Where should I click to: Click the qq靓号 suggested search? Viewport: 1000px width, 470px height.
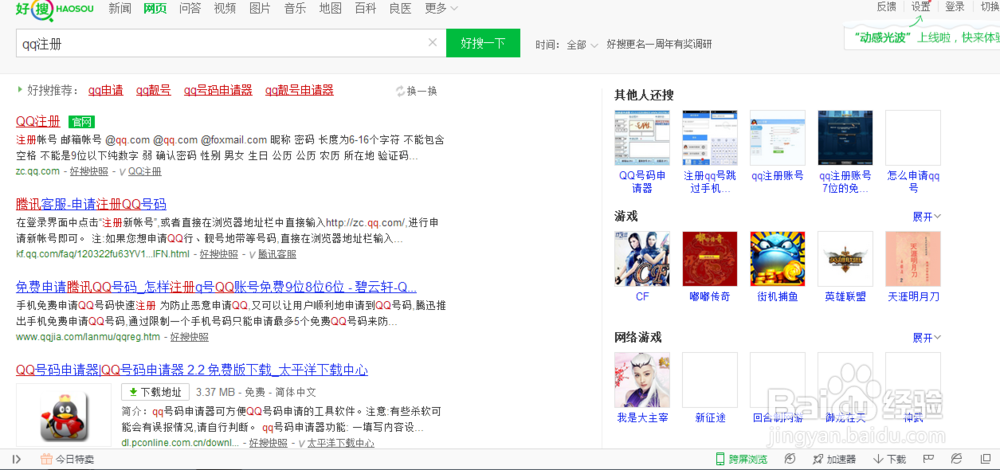tap(154, 91)
